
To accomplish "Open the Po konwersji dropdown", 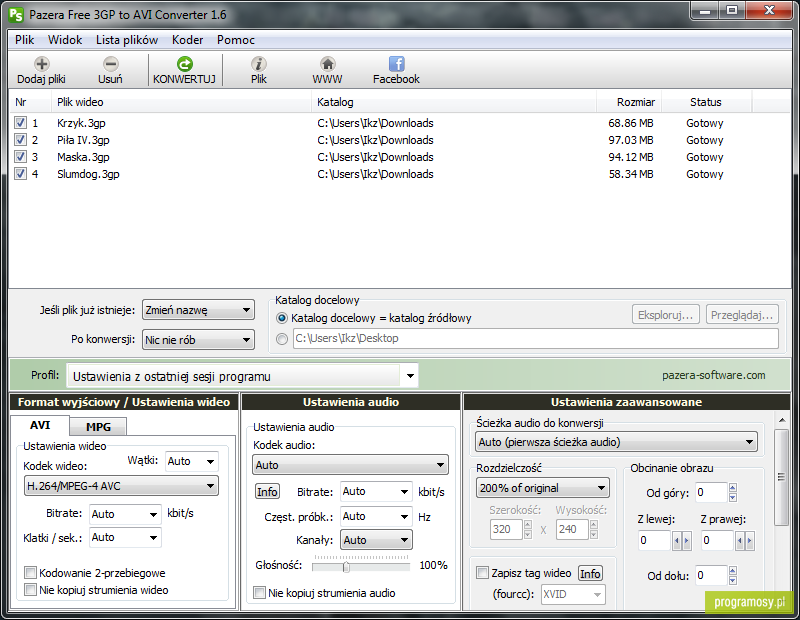I will (x=198, y=339).
